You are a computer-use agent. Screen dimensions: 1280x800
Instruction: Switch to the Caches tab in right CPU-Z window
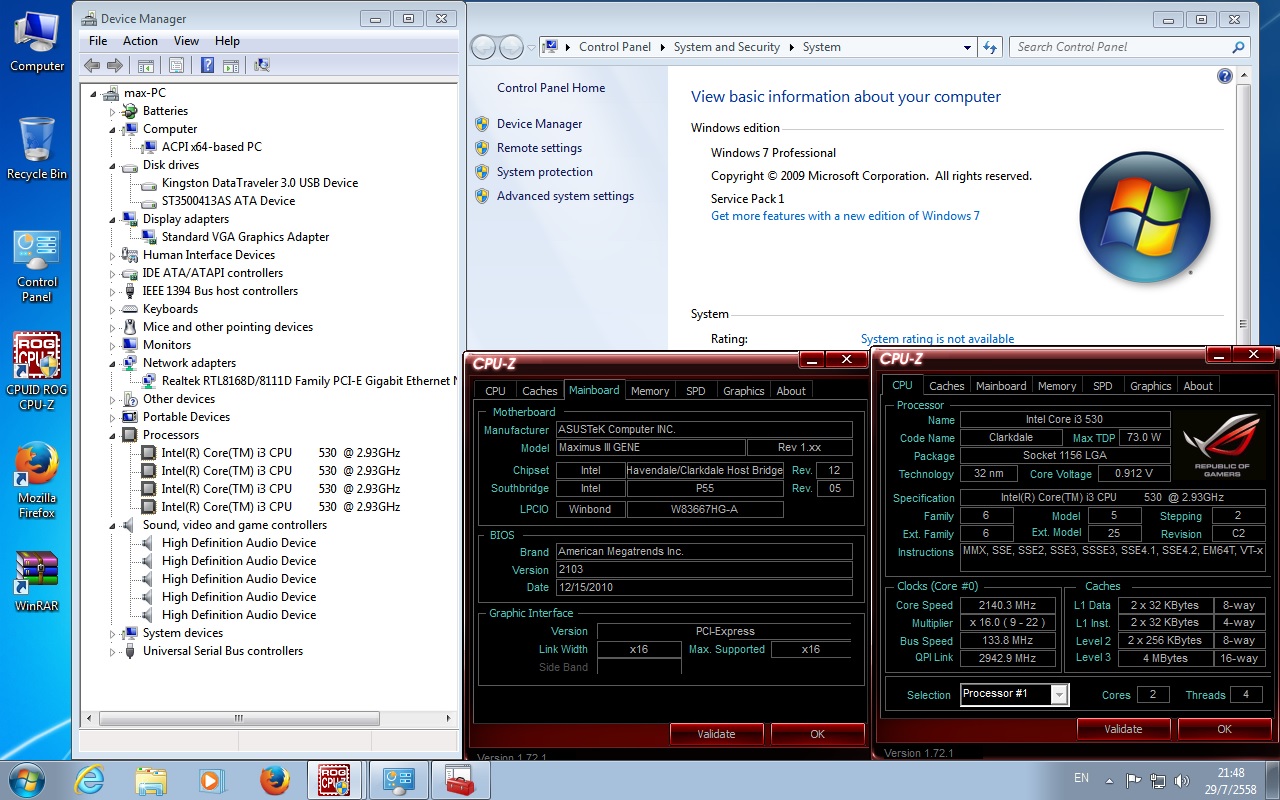(946, 386)
